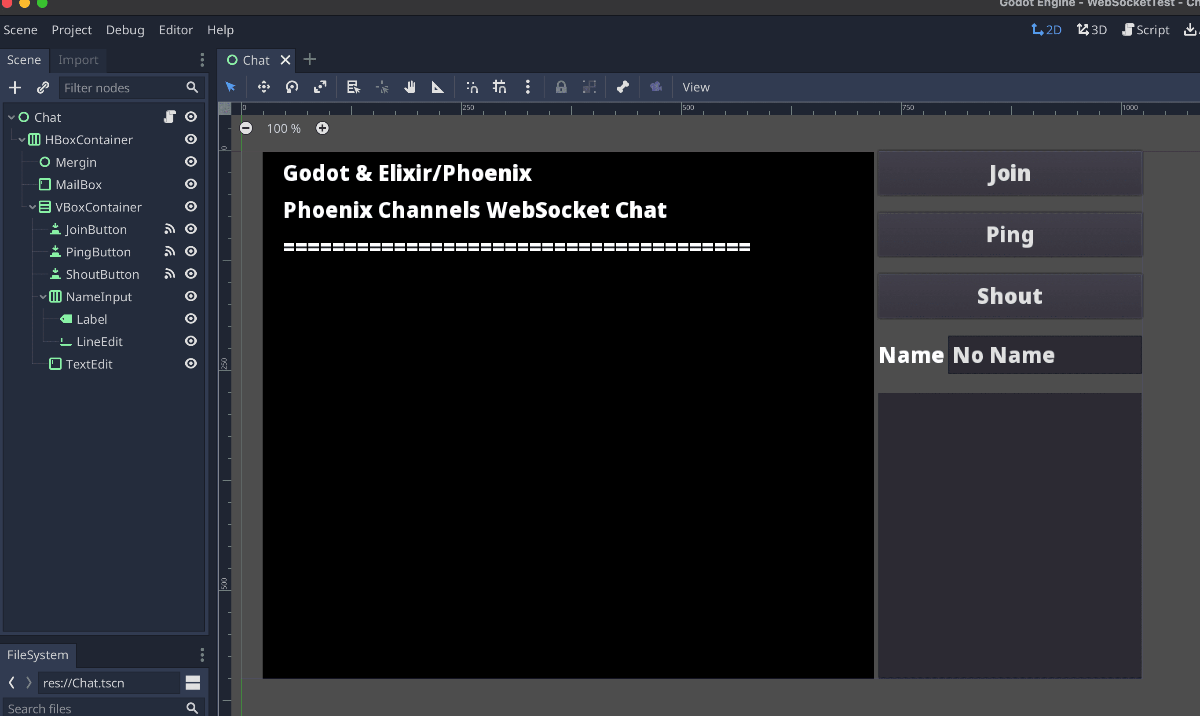Collapse the Chat root node

tap(11, 117)
